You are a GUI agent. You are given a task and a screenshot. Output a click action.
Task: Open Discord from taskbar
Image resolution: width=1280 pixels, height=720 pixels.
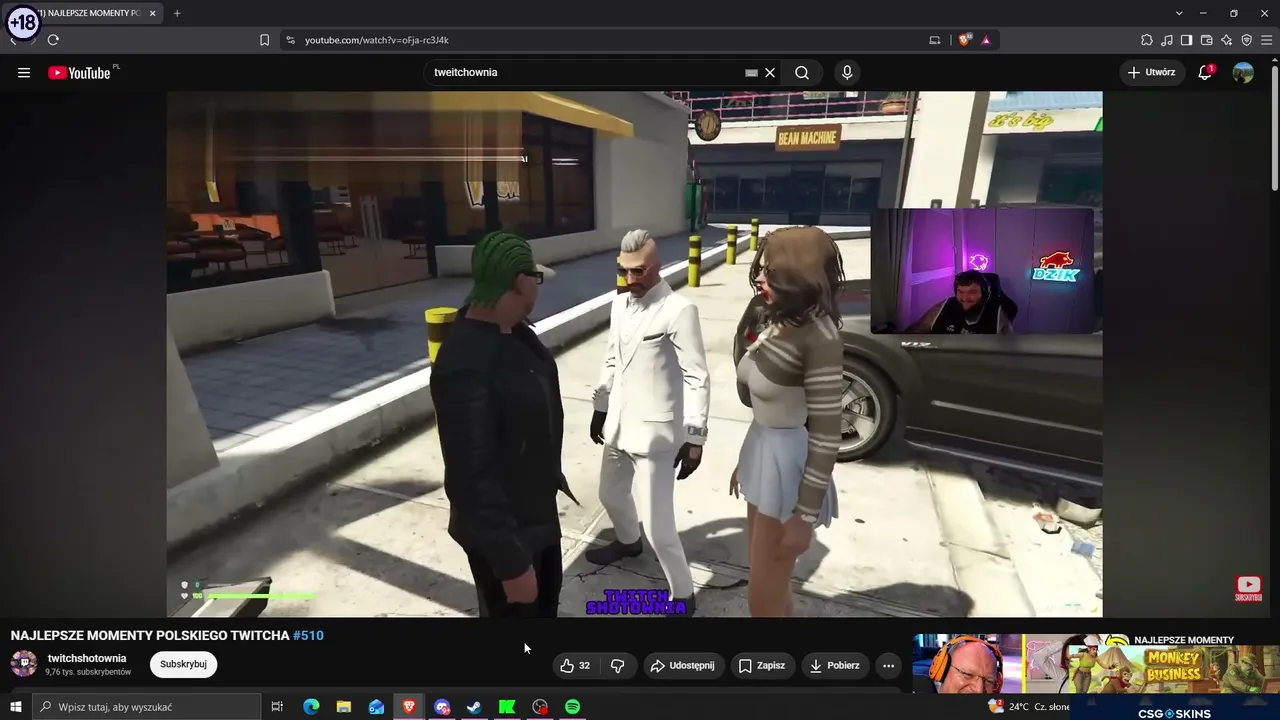point(442,707)
